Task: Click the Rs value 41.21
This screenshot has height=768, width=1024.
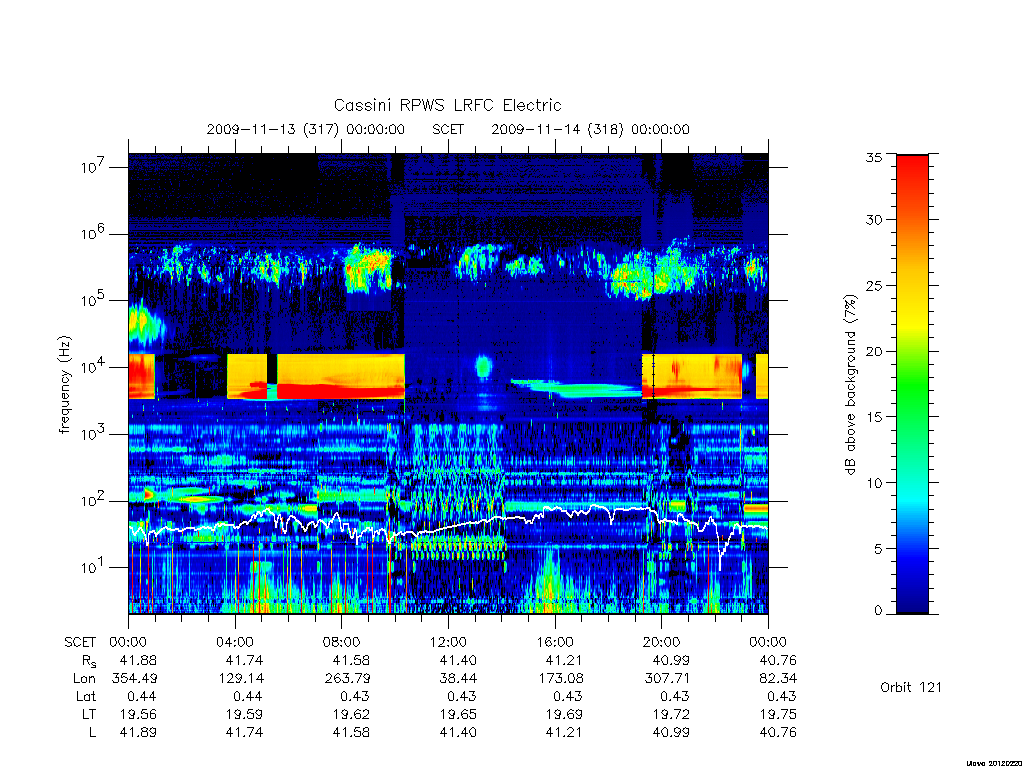Action: (x=564, y=660)
